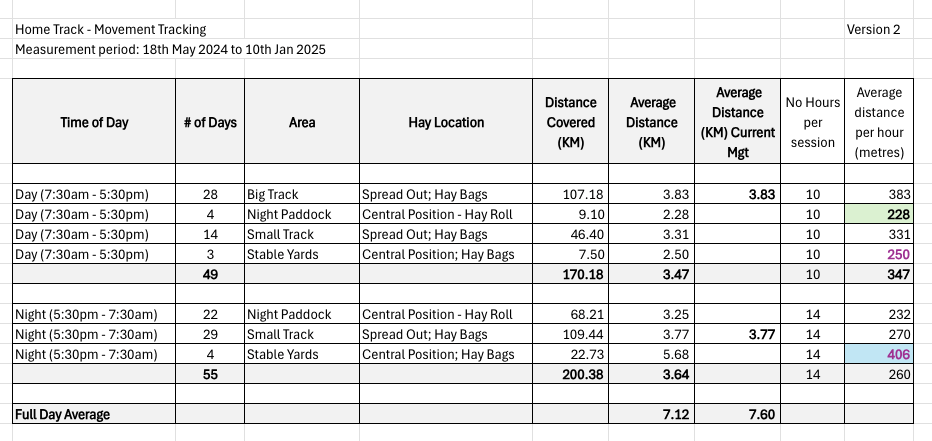Select the purple 250 value cell

click(879, 254)
